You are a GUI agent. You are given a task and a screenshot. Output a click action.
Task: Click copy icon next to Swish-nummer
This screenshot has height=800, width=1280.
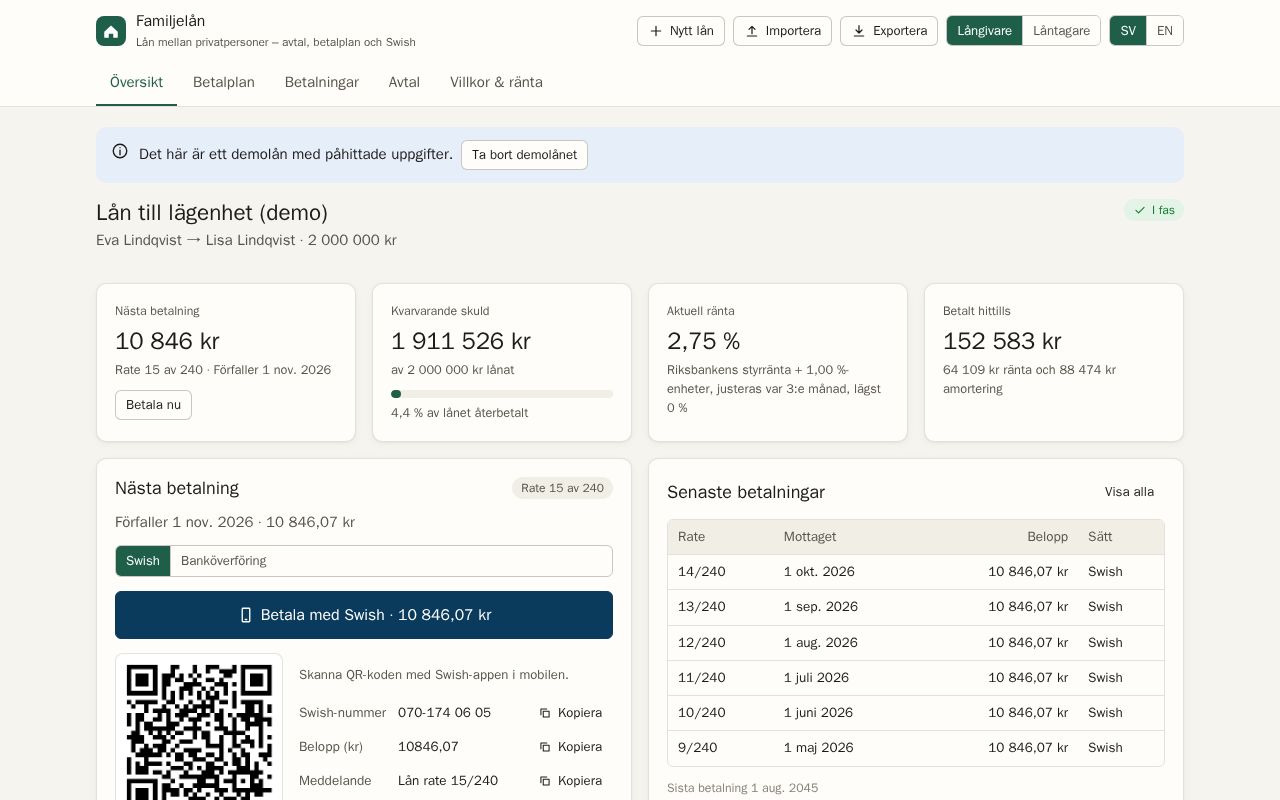pyautogui.click(x=545, y=713)
